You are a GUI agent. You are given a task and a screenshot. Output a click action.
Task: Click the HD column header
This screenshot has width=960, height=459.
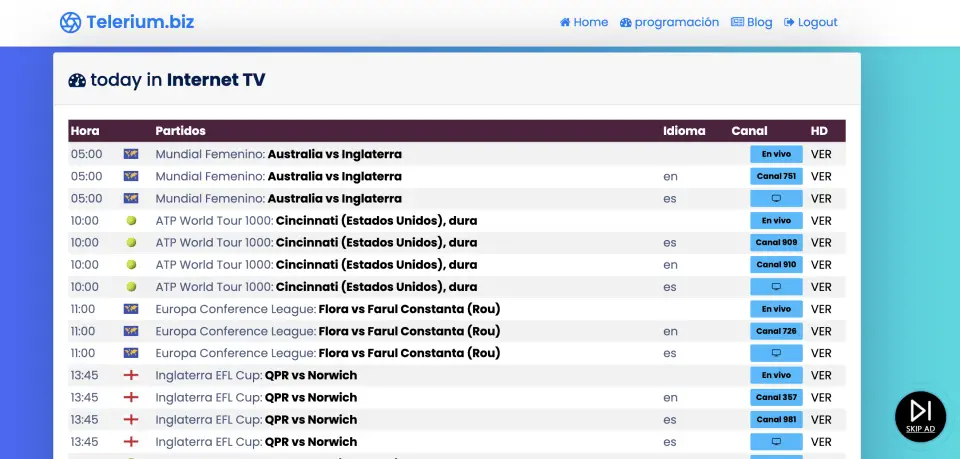819,131
